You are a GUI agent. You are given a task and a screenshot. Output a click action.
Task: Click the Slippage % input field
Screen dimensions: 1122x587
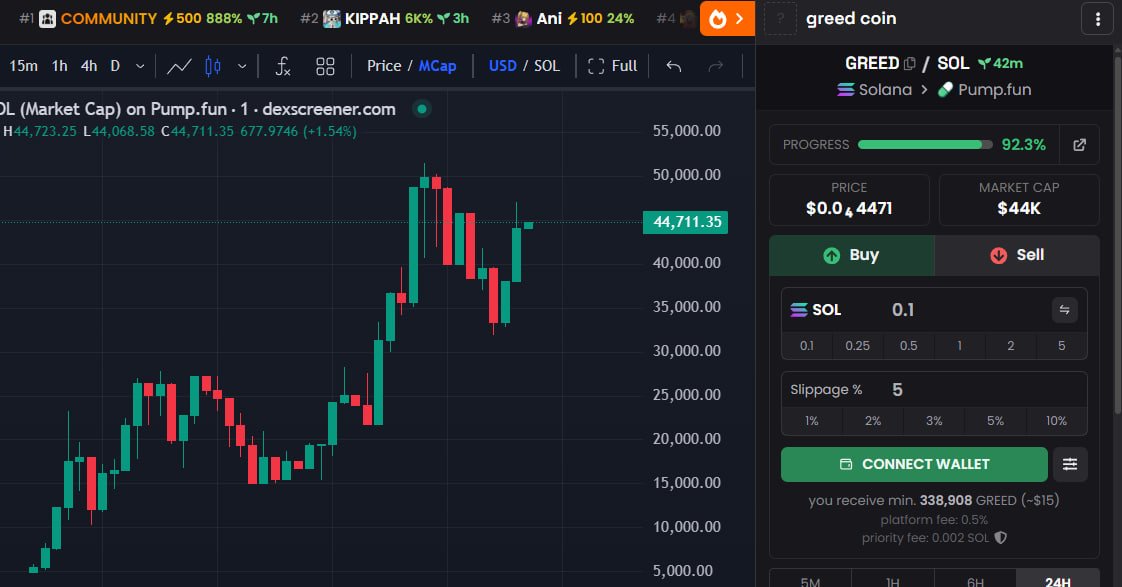pos(986,390)
